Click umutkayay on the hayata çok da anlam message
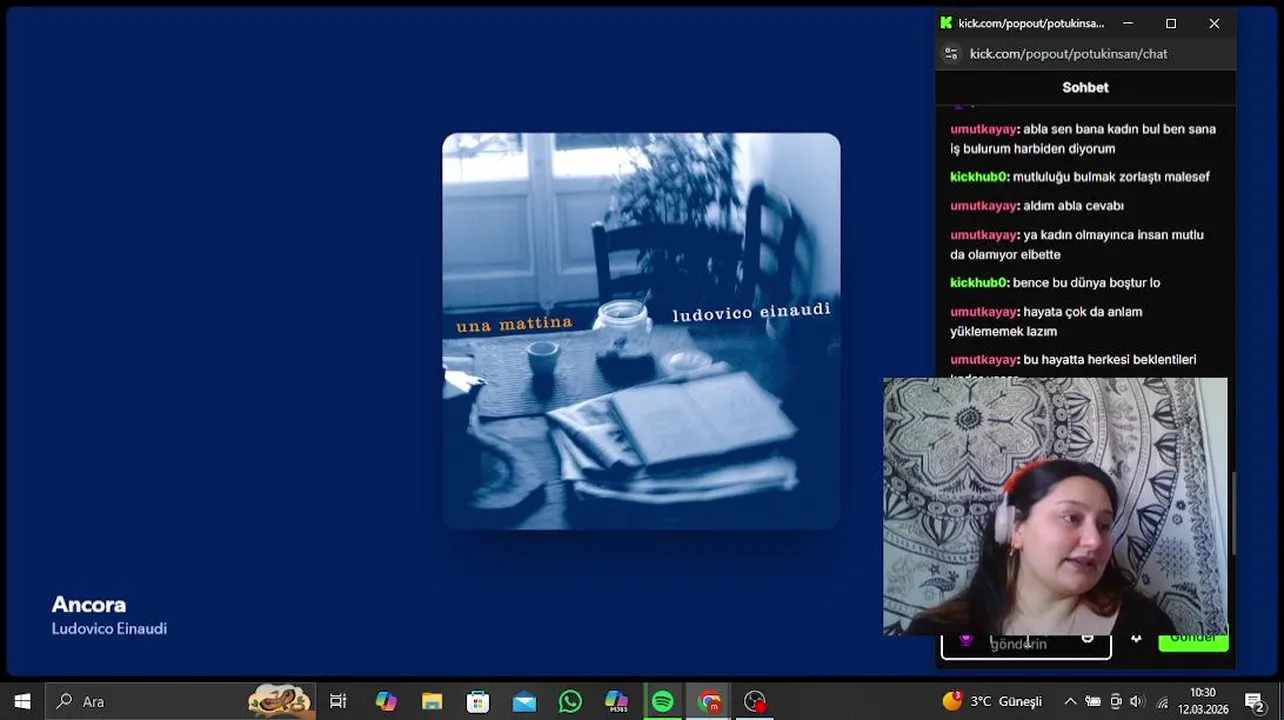The width and height of the screenshot is (1284, 720). point(983,312)
